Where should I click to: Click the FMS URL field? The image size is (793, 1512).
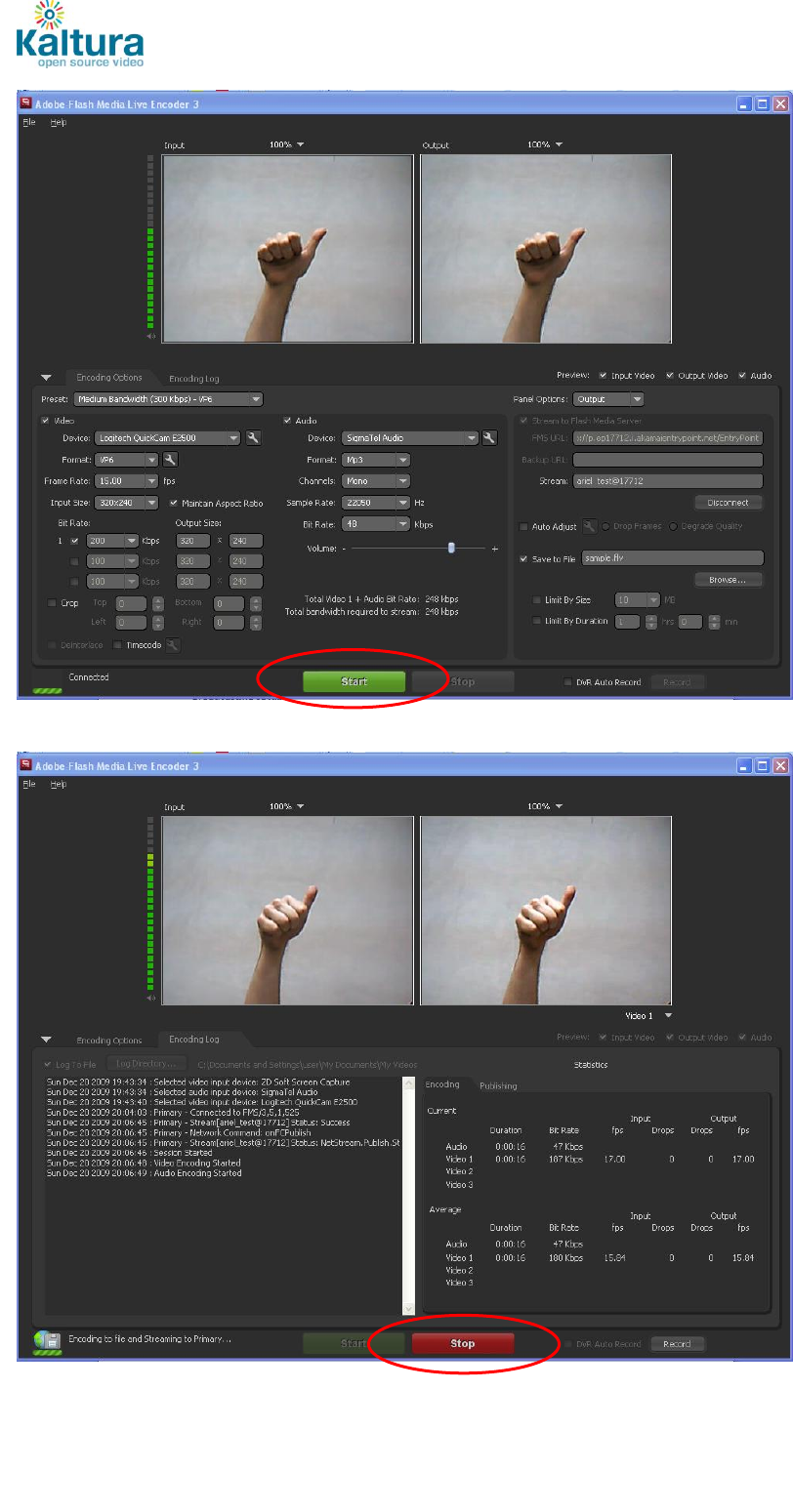(x=667, y=438)
